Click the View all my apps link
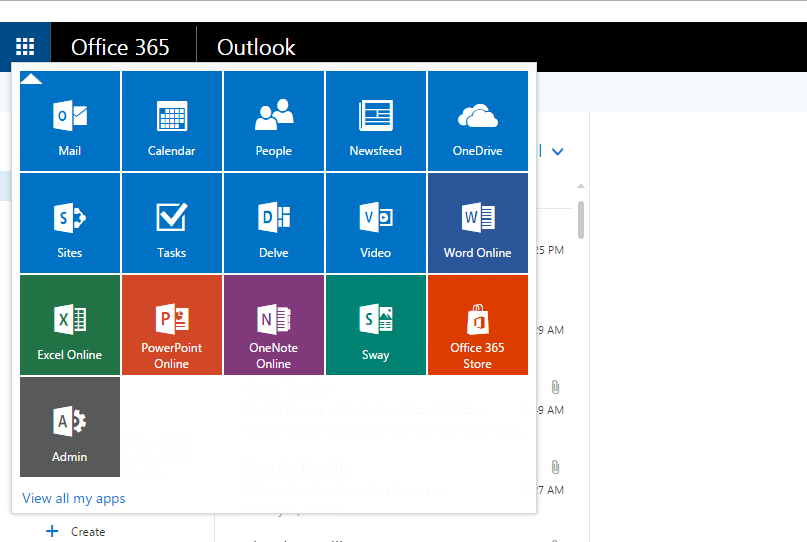The height and width of the screenshot is (542, 807). pyautogui.click(x=74, y=498)
